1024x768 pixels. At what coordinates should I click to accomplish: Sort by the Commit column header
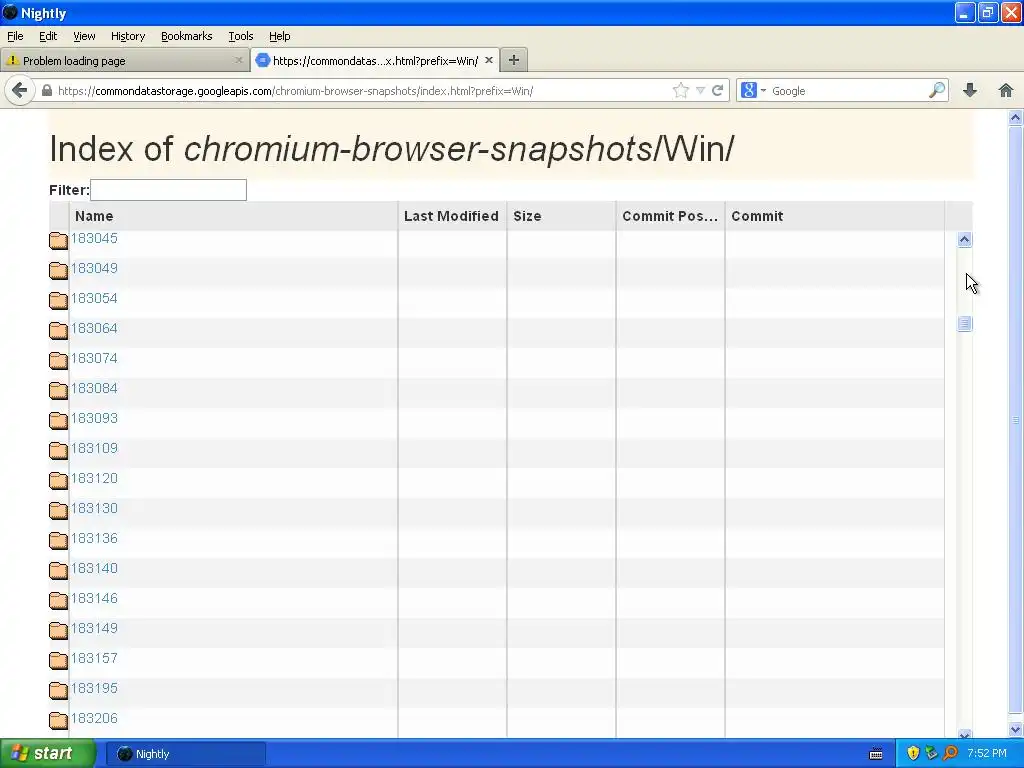click(x=835, y=216)
